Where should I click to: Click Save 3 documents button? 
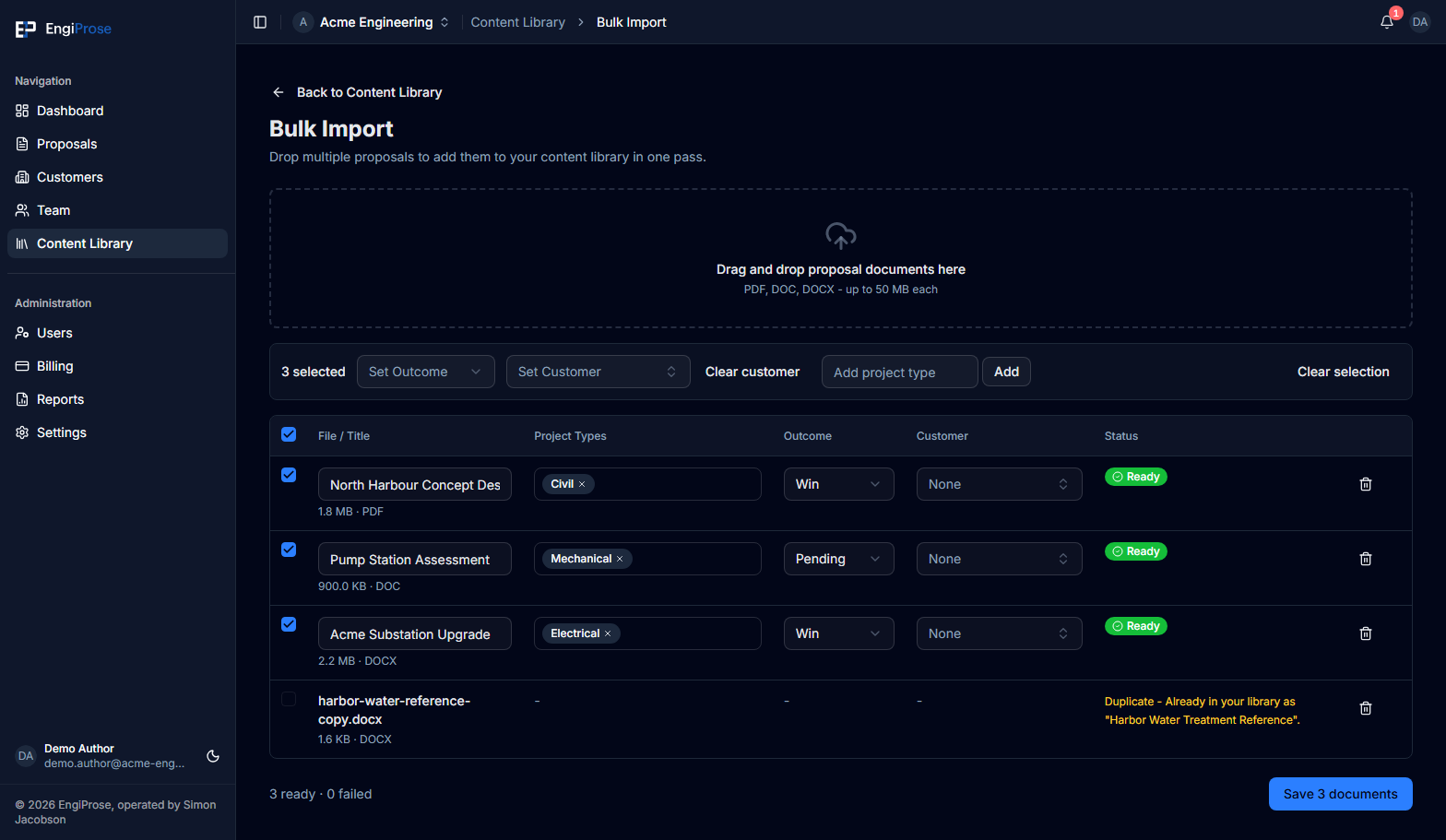[1341, 794]
